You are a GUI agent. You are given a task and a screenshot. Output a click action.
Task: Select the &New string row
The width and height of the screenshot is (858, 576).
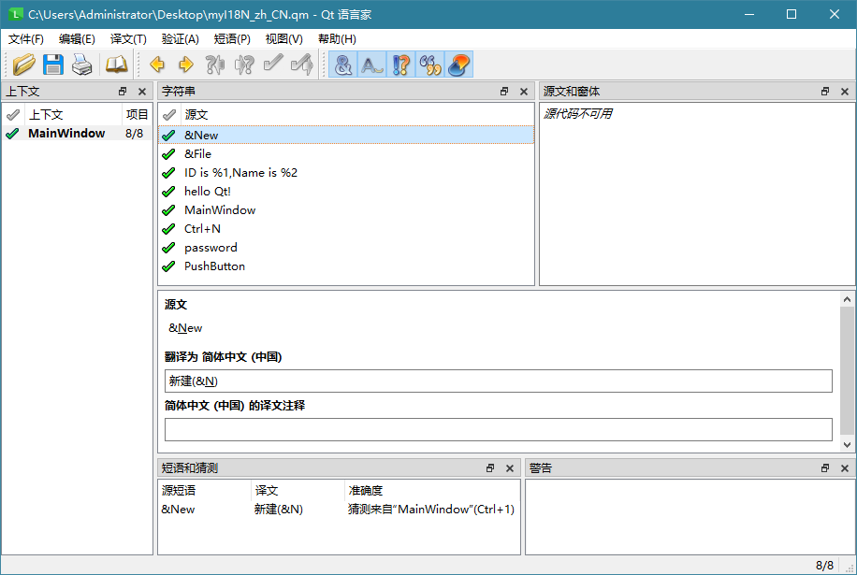(x=346, y=135)
